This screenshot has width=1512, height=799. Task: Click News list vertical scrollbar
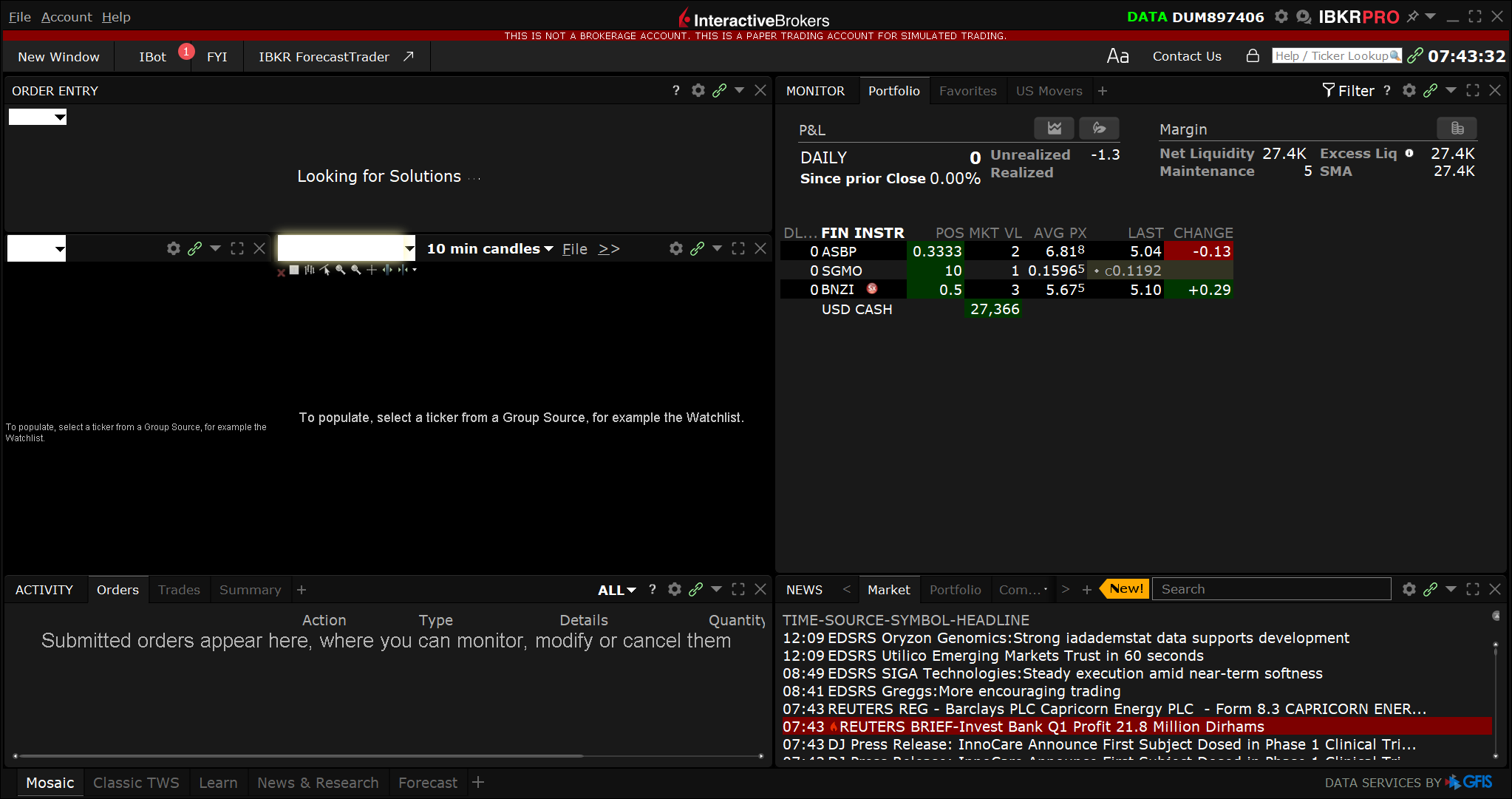point(1495,700)
